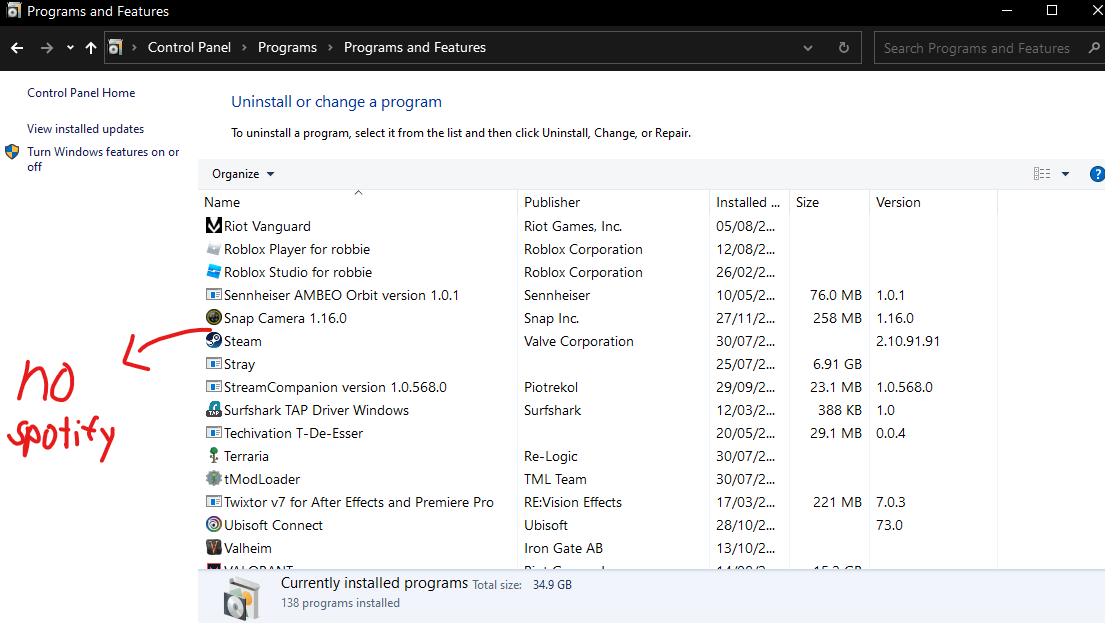1105x623 pixels.
Task: Click the Ubisoft Connect swirl icon
Action: 214,524
